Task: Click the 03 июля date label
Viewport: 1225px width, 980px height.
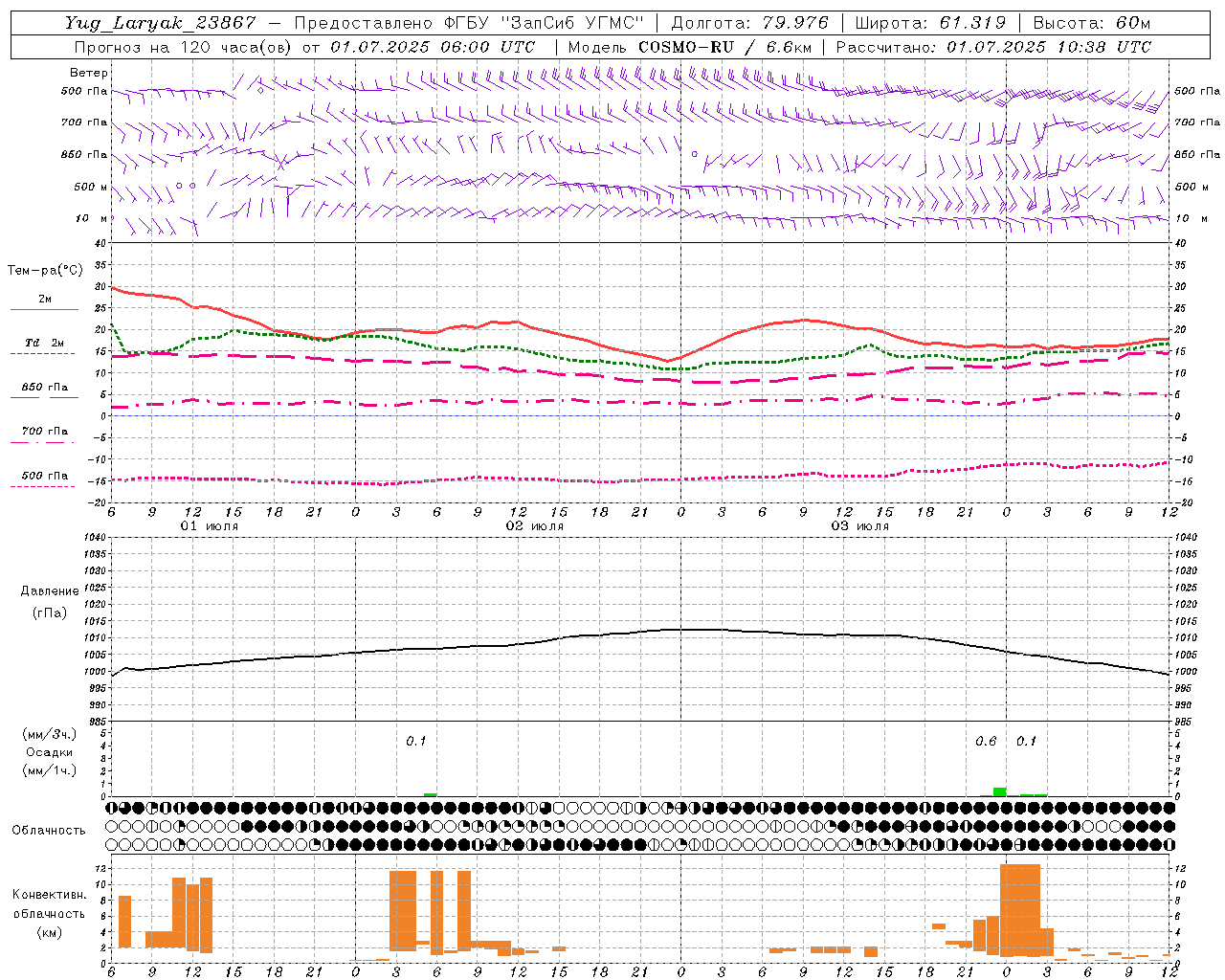Action: [x=860, y=526]
